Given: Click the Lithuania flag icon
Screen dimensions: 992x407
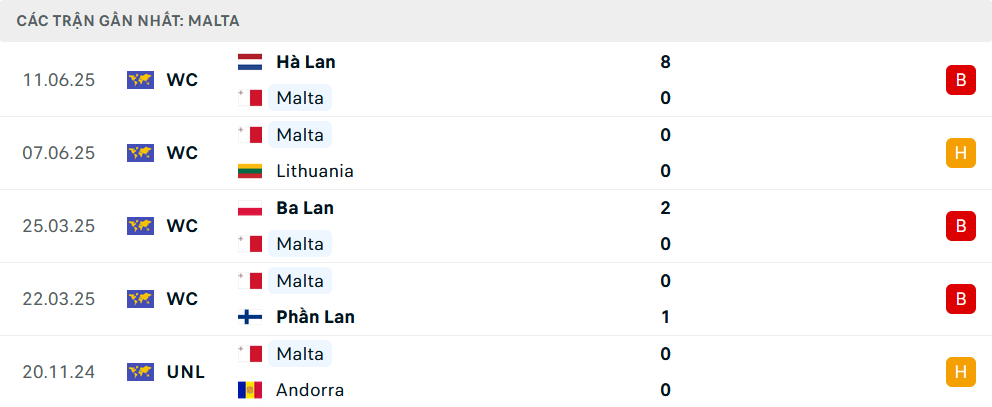Looking at the screenshot, I should pos(249,171).
